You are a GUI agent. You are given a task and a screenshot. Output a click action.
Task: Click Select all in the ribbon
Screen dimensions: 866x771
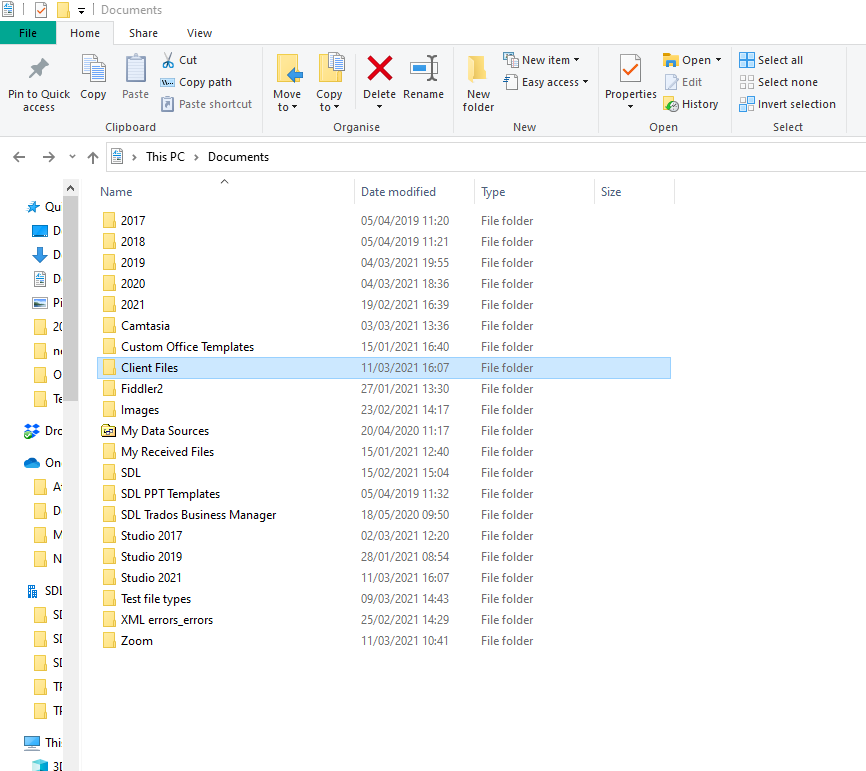(x=771, y=60)
